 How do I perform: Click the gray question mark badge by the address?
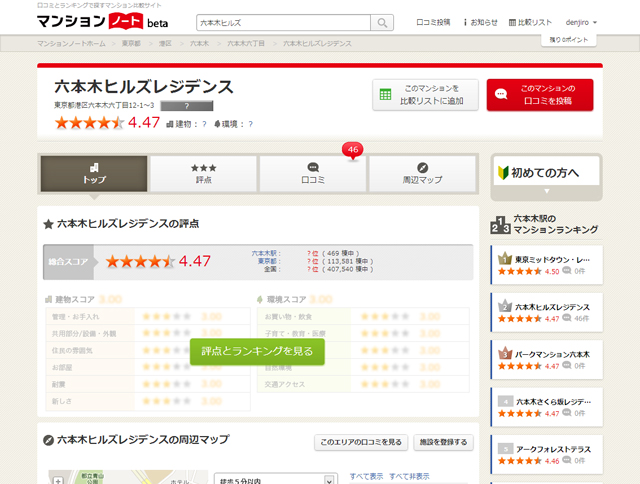187,106
